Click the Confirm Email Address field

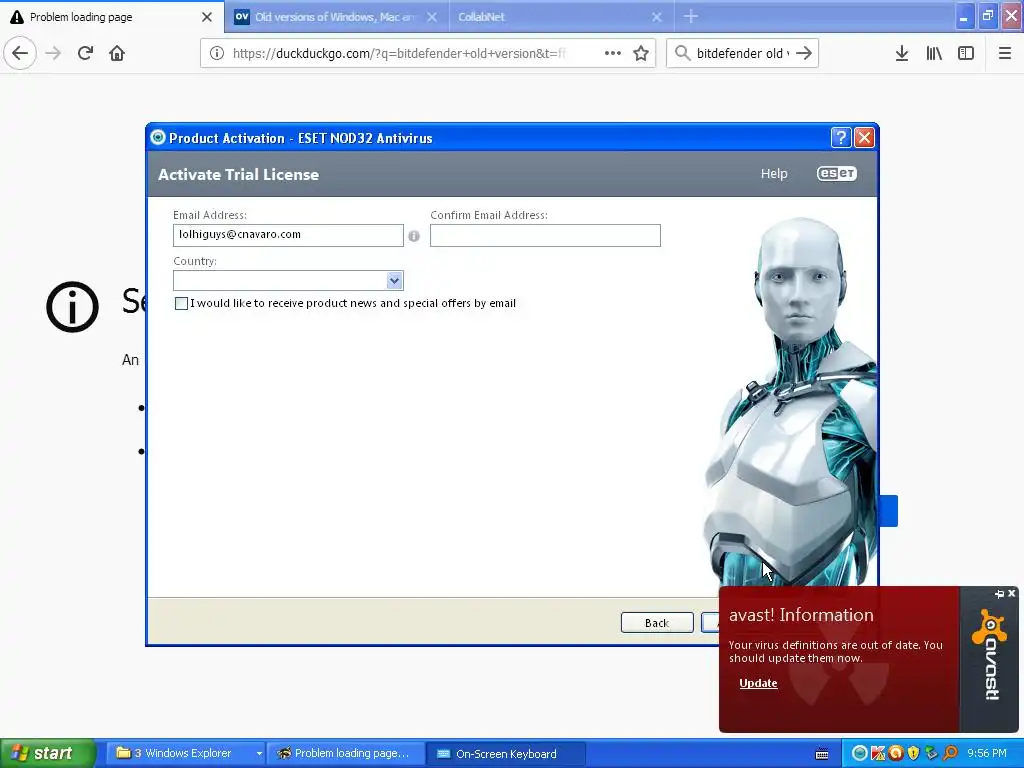tap(545, 235)
